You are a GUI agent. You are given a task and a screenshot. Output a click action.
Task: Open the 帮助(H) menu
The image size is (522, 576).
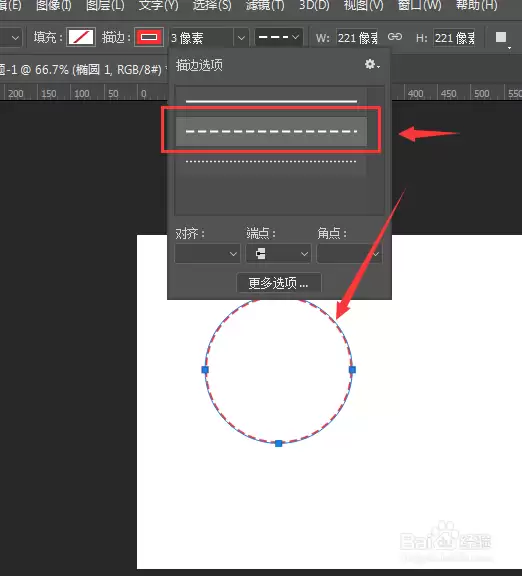[x=476, y=5]
